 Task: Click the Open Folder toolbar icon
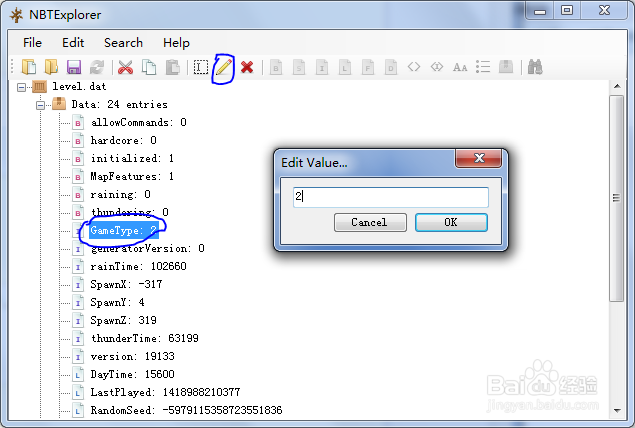pos(51,67)
